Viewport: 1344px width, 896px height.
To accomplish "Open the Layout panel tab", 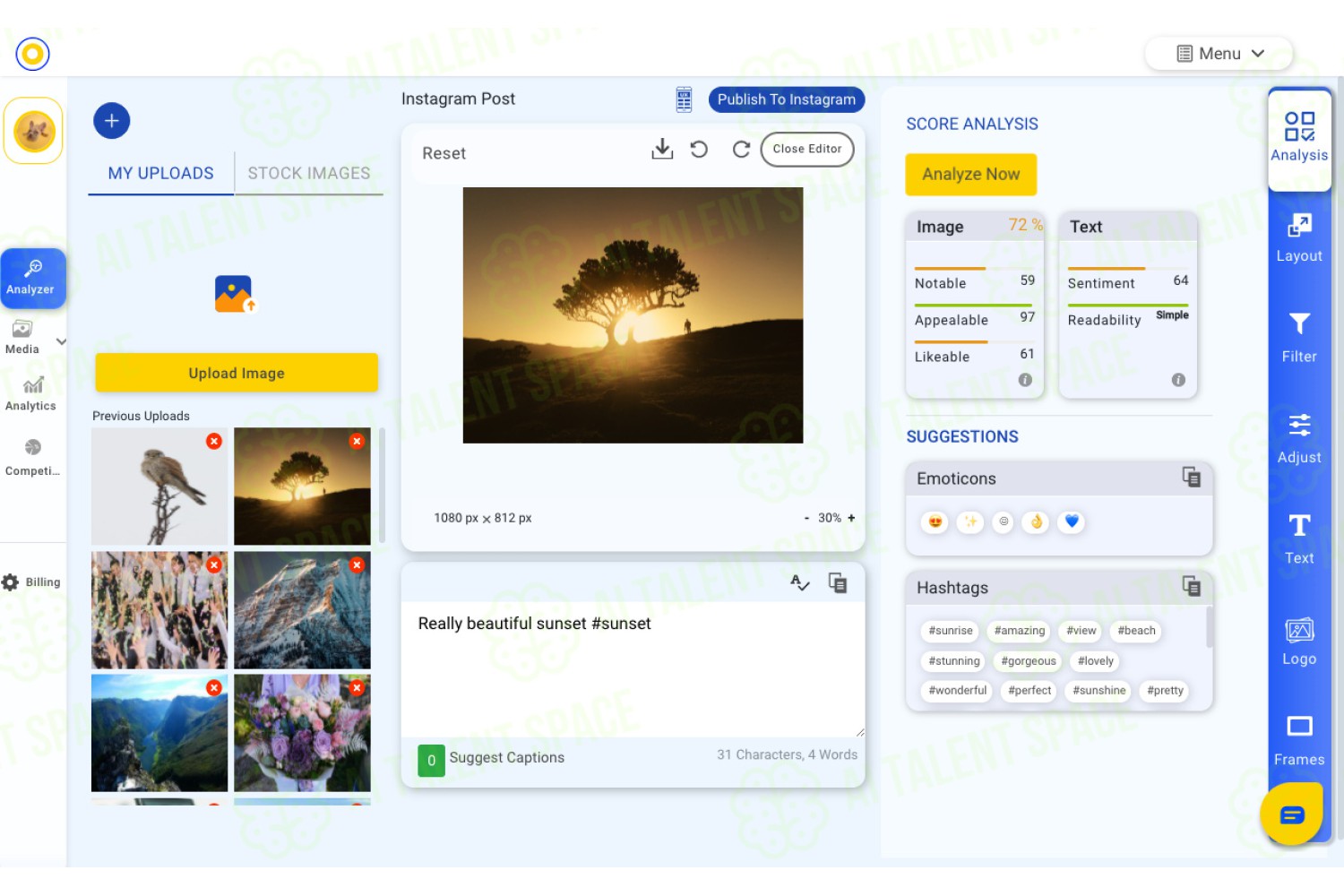I will 1299,238.
